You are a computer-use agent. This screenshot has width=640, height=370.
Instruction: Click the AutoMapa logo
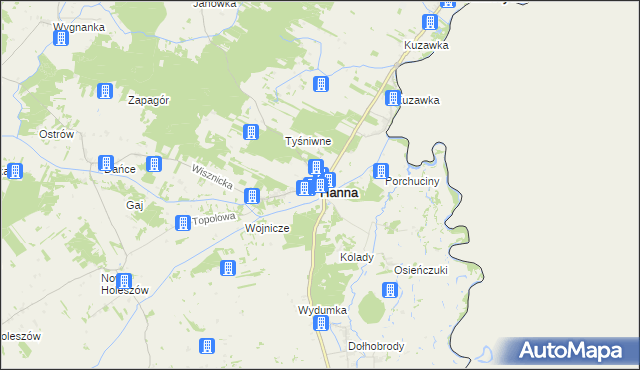click(570, 351)
